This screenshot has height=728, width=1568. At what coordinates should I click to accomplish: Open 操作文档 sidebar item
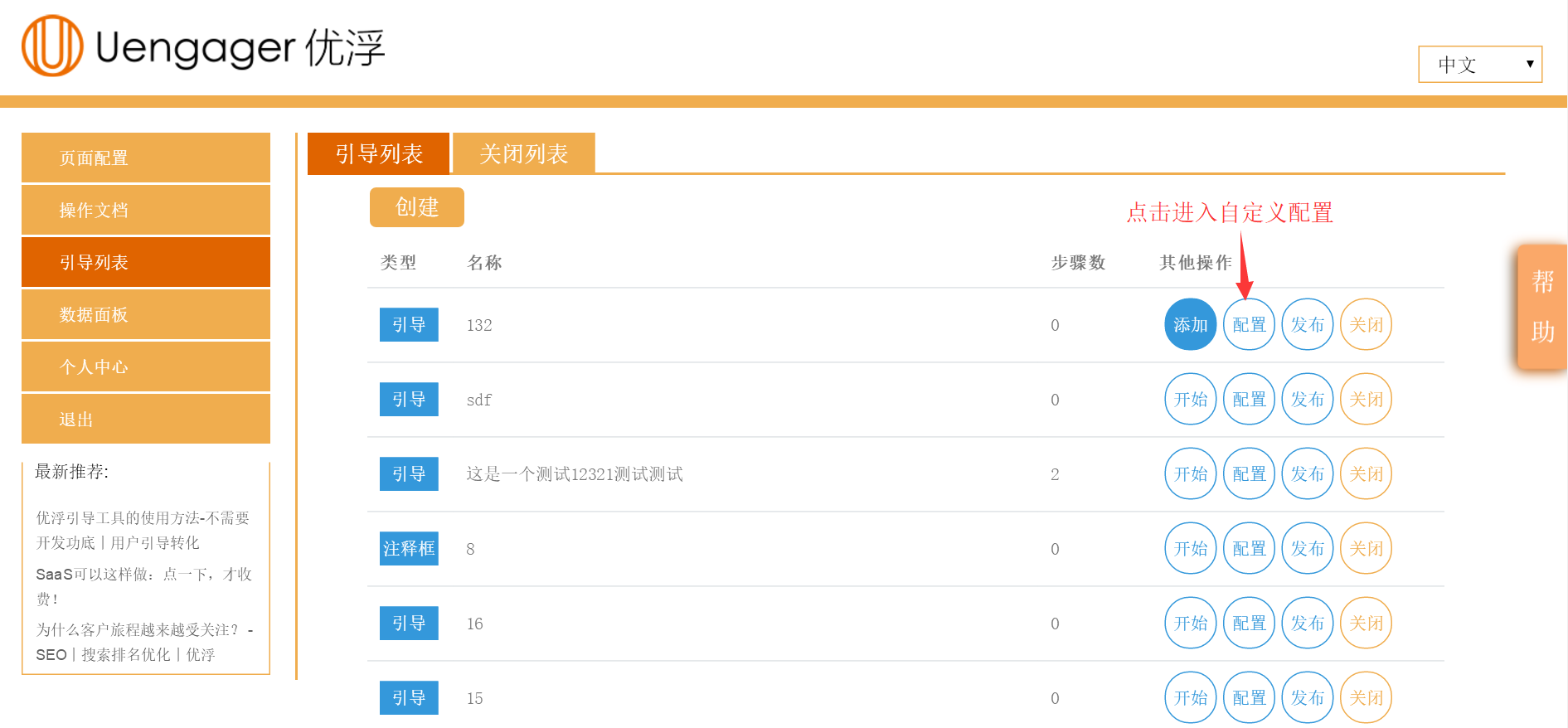pyautogui.click(x=146, y=210)
